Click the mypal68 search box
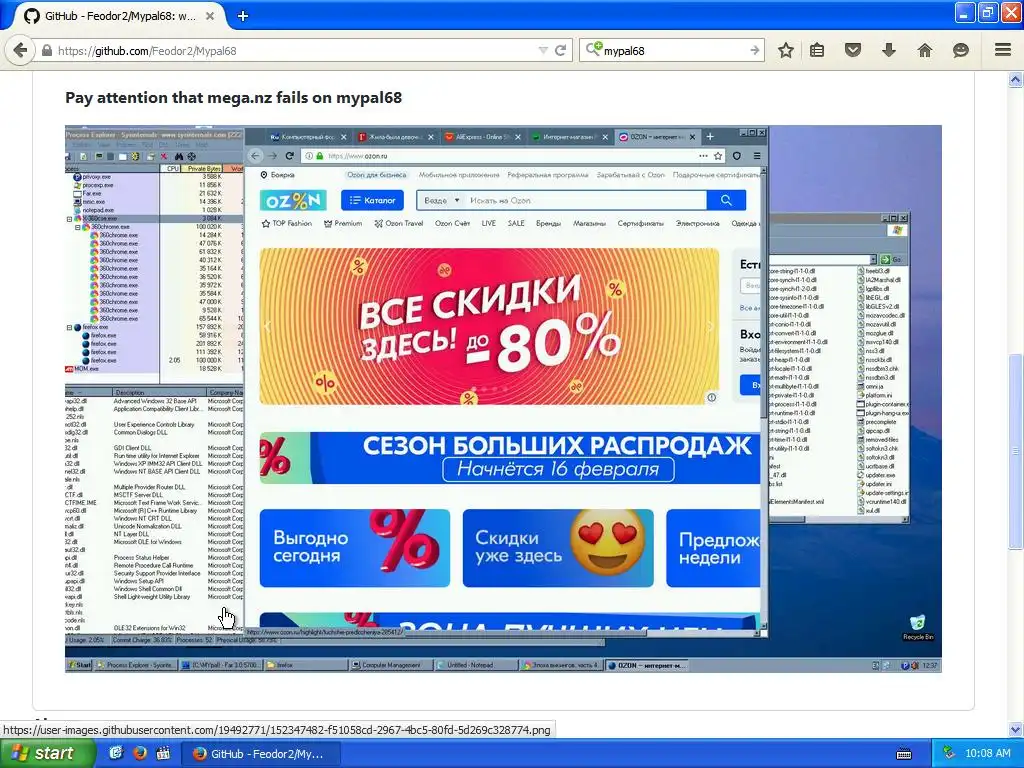 click(x=673, y=50)
